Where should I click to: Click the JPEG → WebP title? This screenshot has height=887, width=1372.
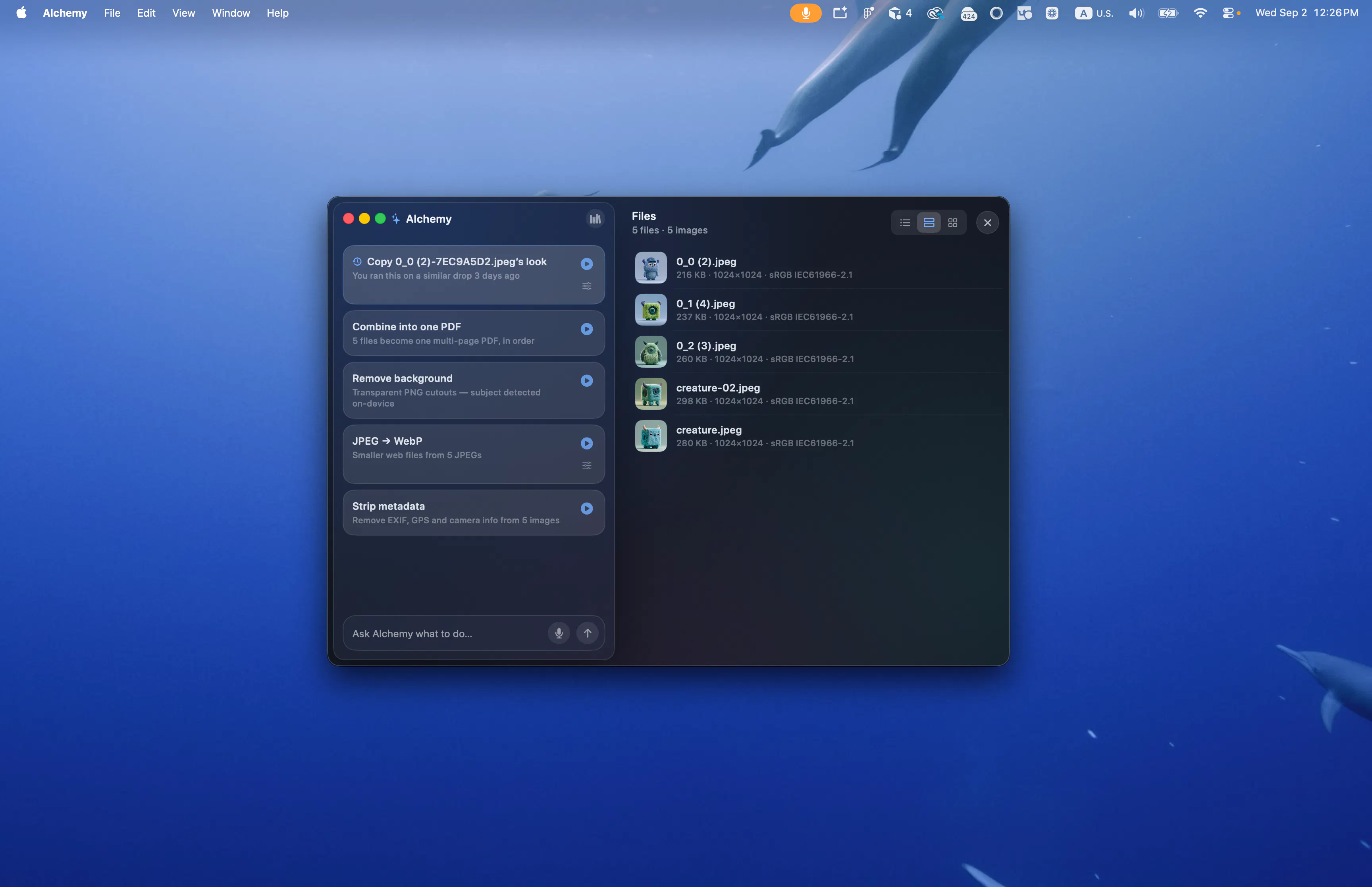click(387, 441)
